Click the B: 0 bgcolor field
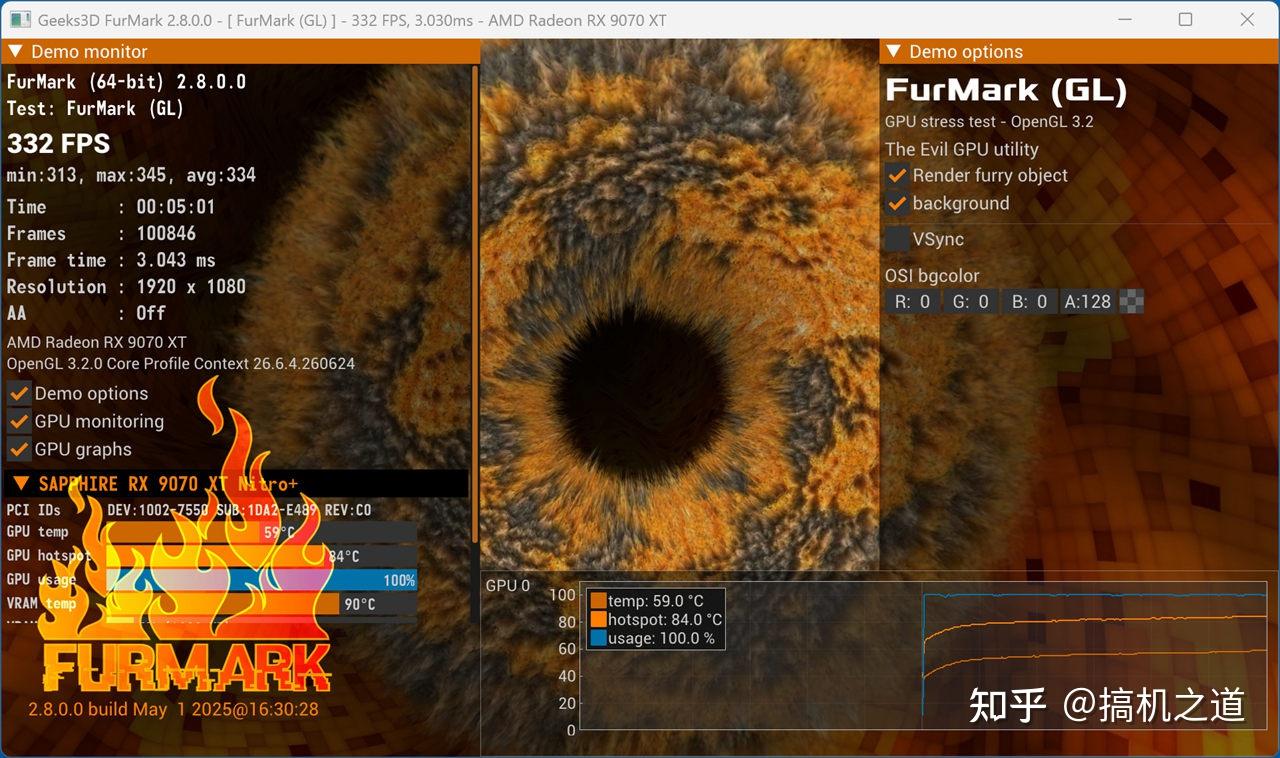This screenshot has height=758, width=1280. point(1029,302)
